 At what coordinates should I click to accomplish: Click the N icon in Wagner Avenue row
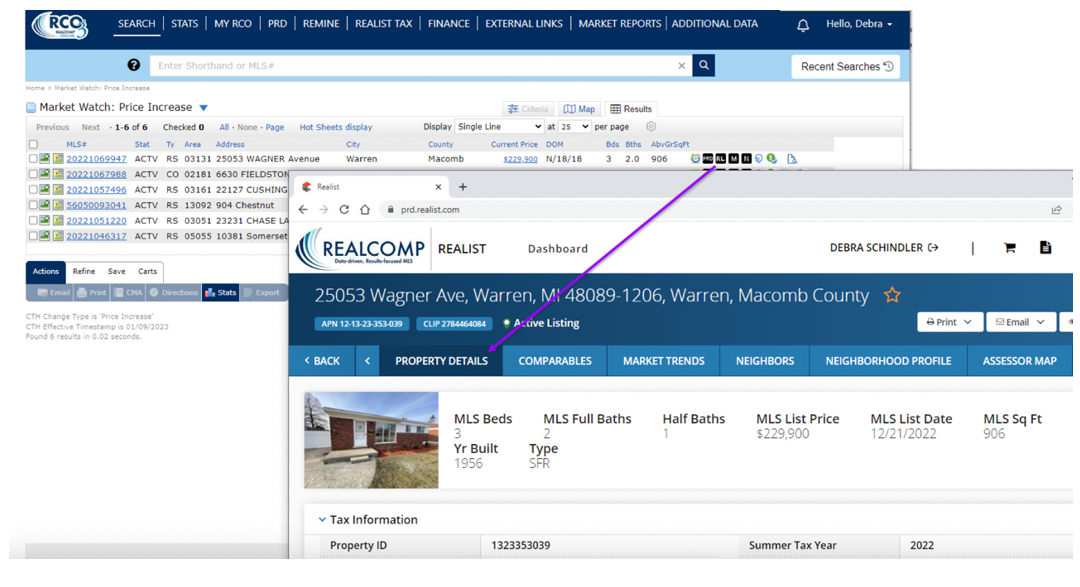pos(746,159)
